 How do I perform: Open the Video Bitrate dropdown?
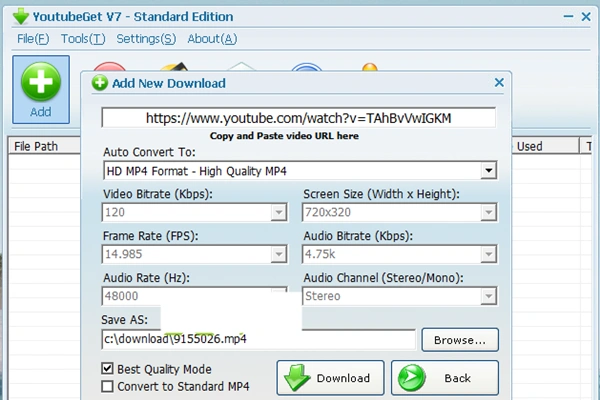click(x=278, y=213)
